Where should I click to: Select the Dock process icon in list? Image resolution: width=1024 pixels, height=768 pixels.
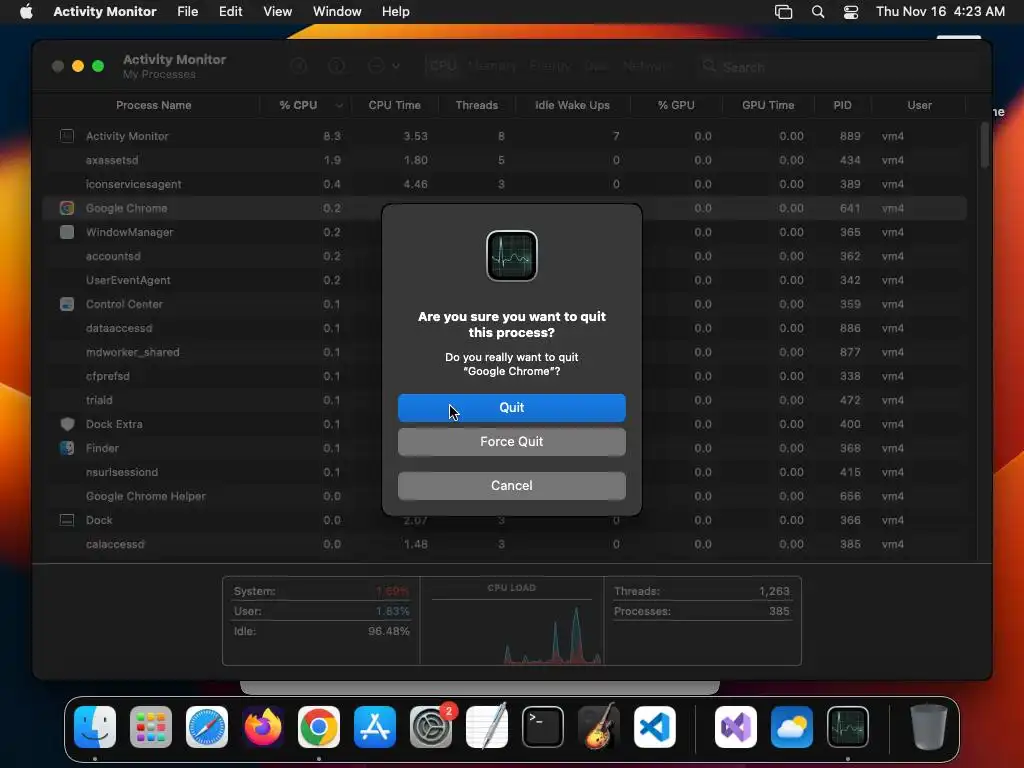(x=67, y=520)
